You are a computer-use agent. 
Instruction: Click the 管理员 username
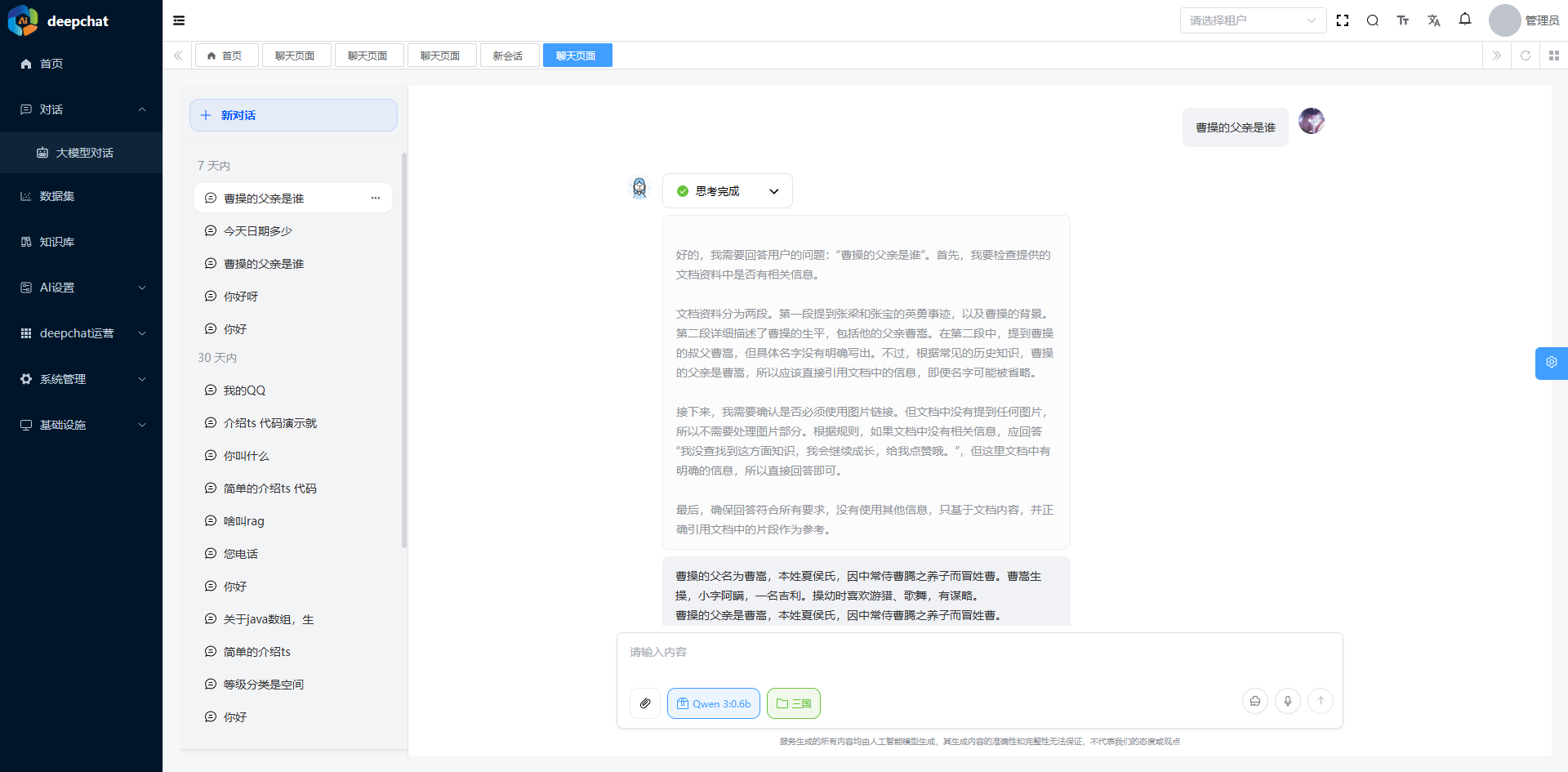(1542, 20)
